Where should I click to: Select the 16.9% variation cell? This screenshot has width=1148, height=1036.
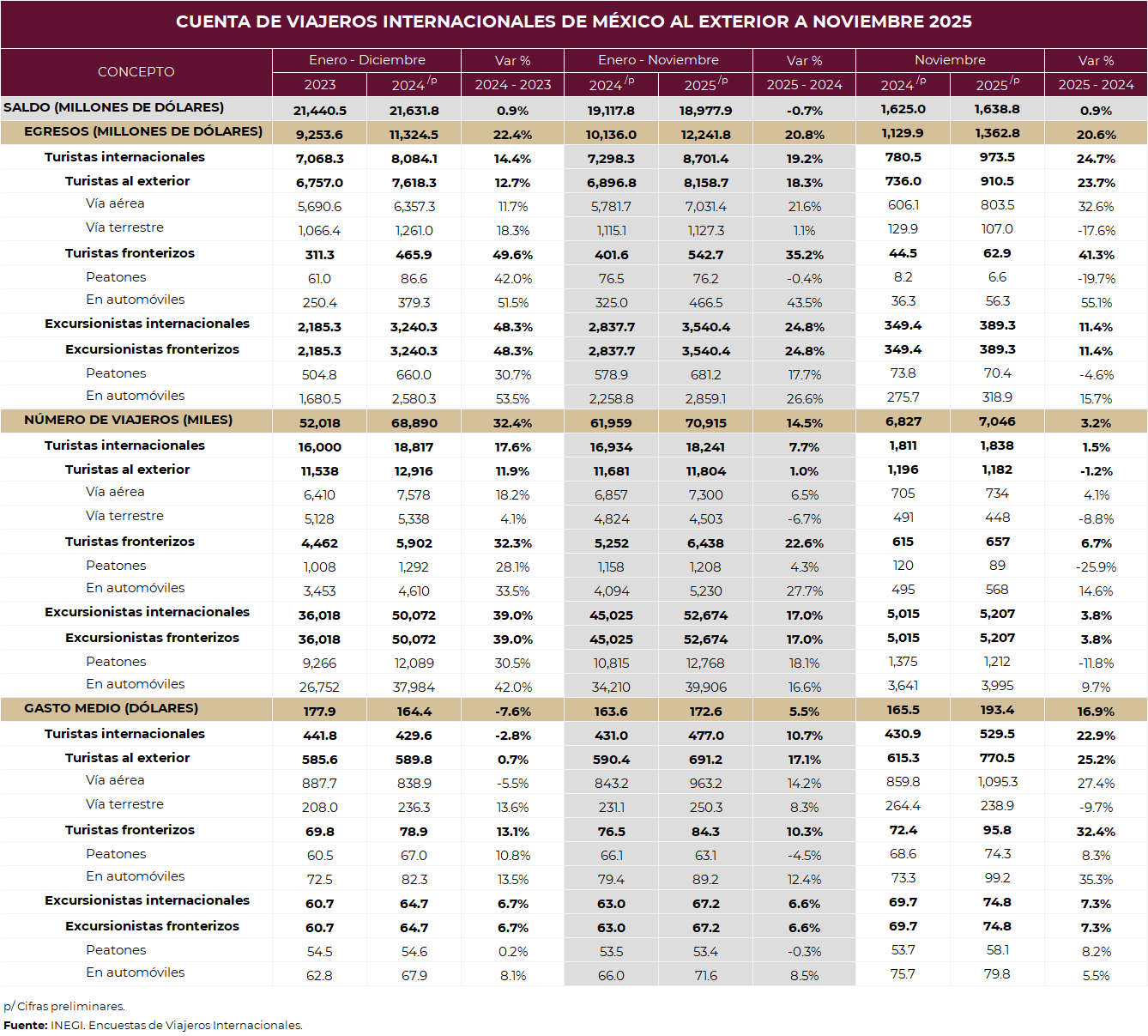pos(1096,712)
